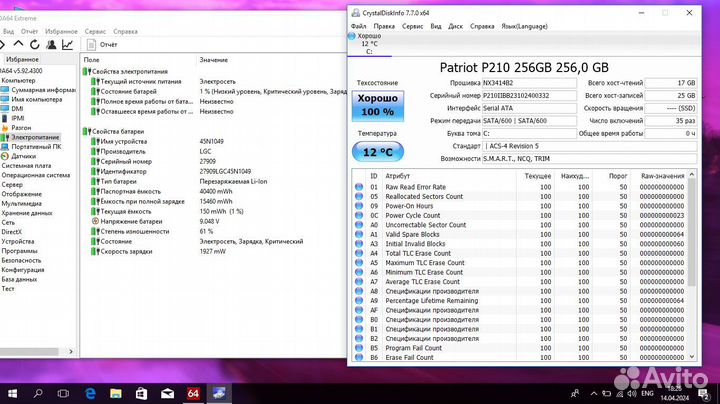
Task: Expand the Хранение данных tree node
Action: [27, 213]
